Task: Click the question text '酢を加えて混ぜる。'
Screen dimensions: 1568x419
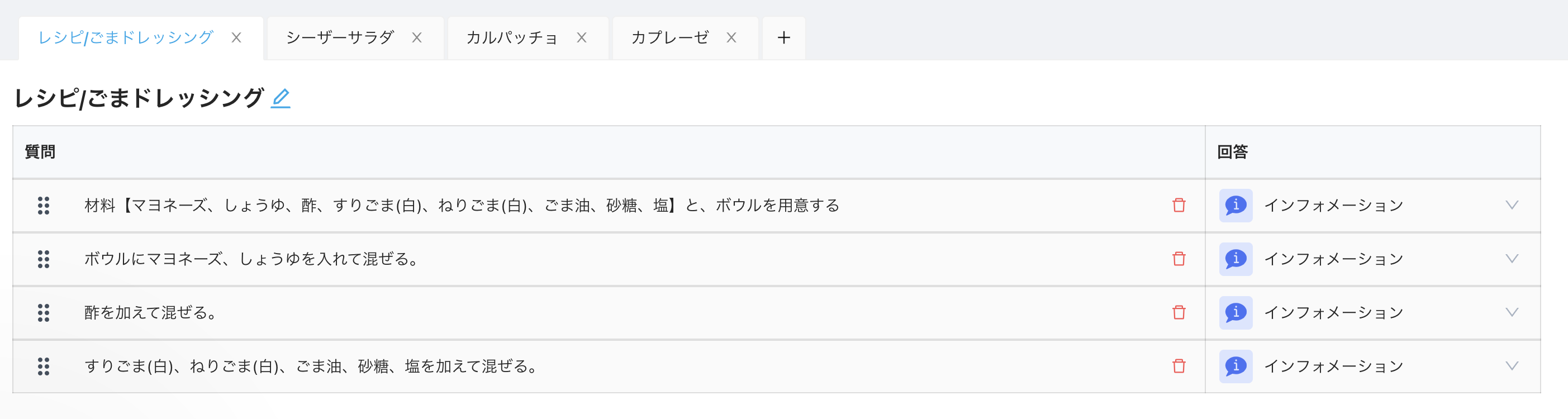Action: (x=150, y=313)
